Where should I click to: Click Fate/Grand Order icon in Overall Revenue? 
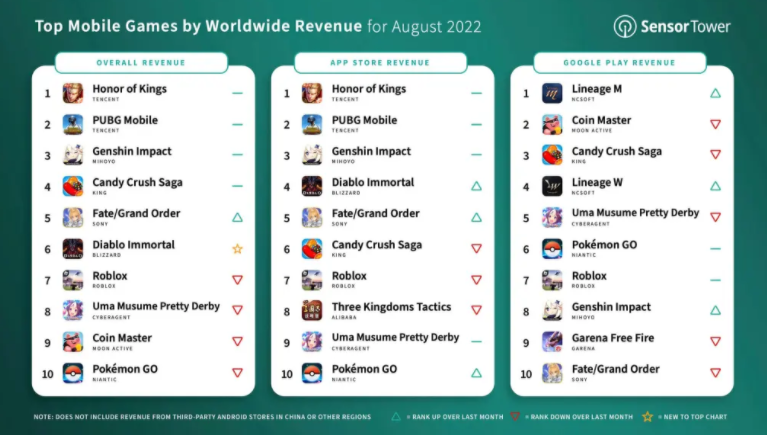(73, 218)
